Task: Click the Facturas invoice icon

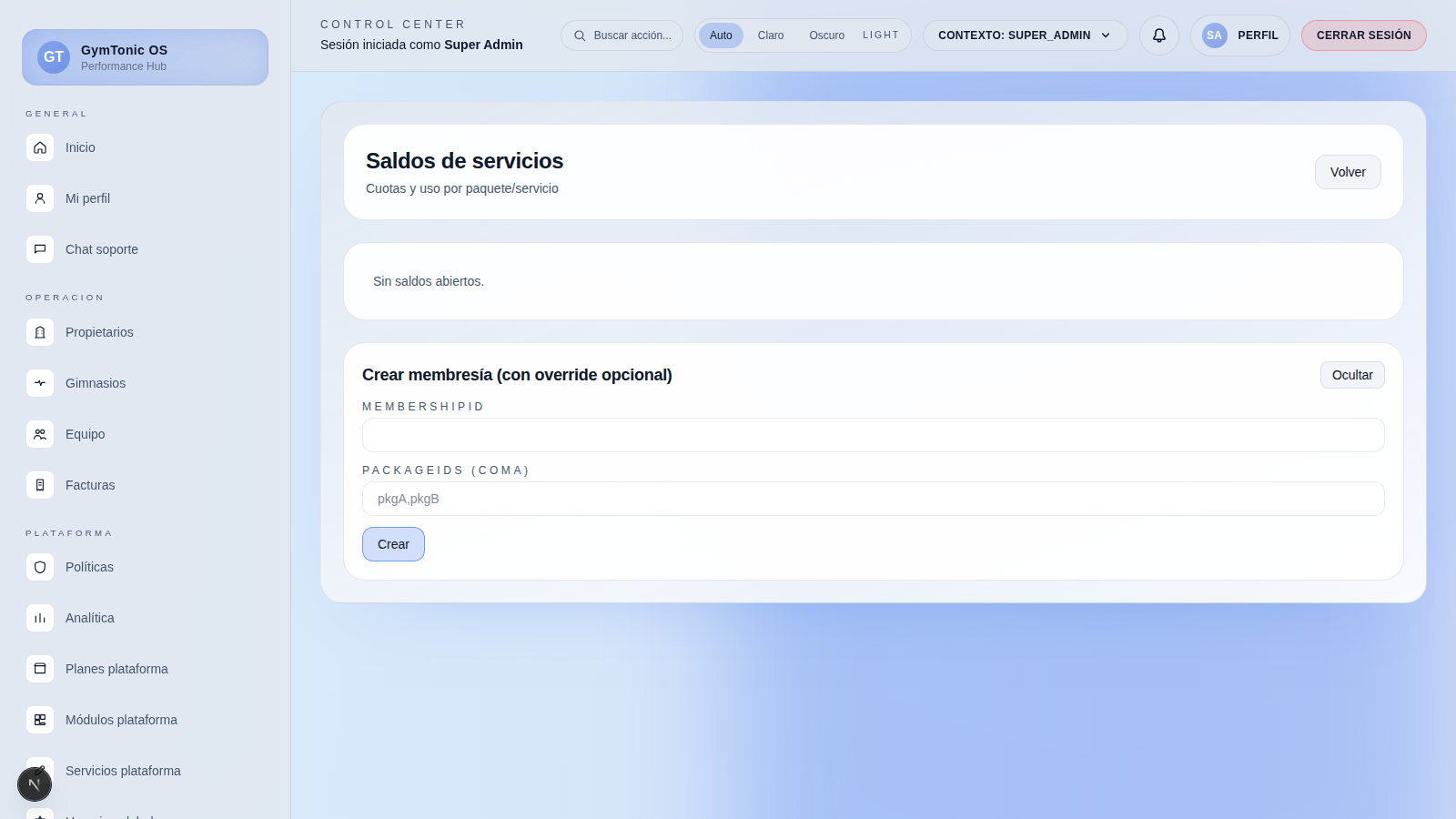Action: coord(40,485)
